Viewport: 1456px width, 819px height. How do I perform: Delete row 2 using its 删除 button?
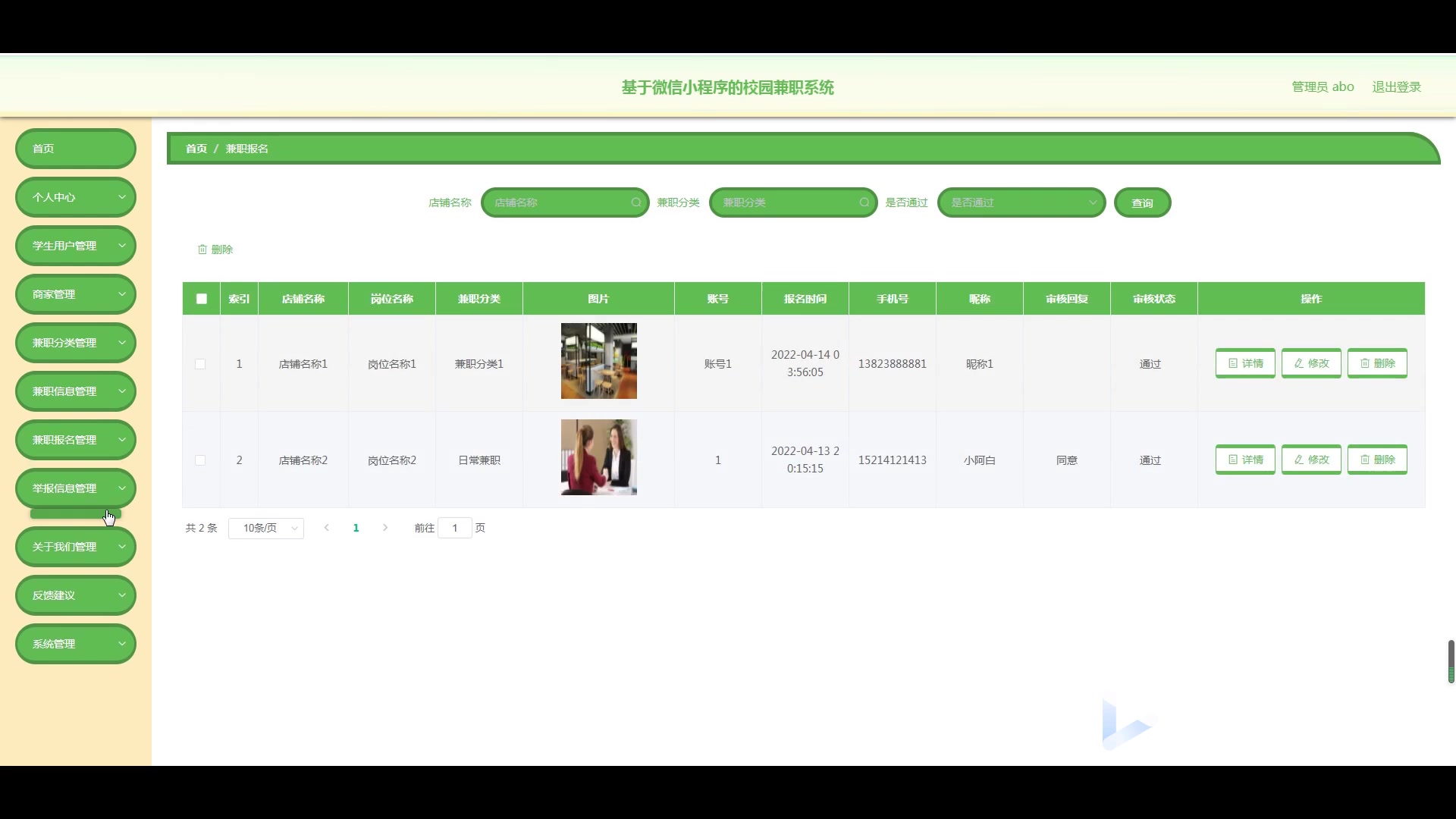tap(1377, 460)
